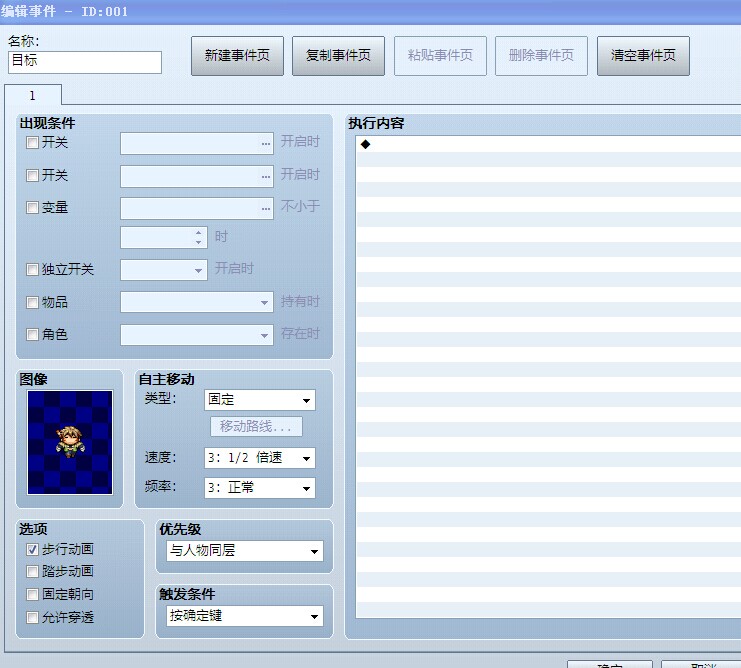Enable the 角色 condition checkbox
This screenshot has width=741, height=668.
click(x=32, y=334)
